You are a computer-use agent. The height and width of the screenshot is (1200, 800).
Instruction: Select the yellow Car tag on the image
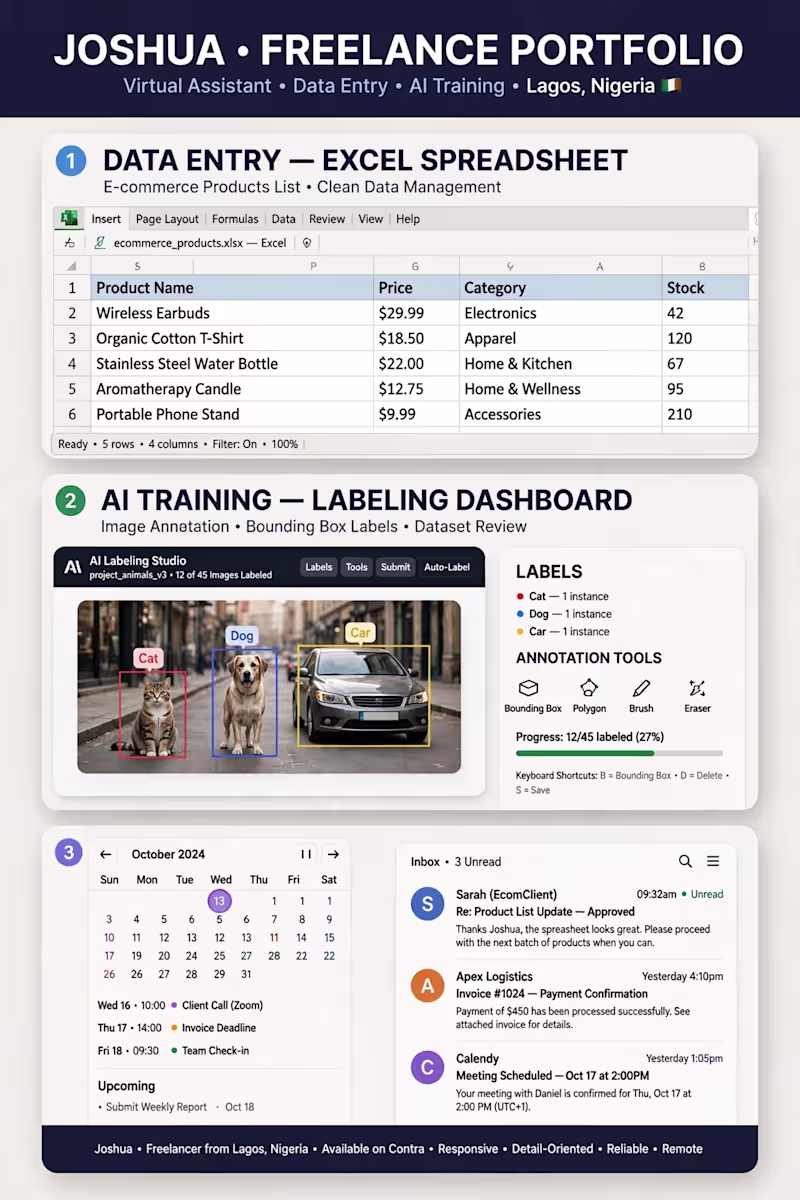[360, 633]
